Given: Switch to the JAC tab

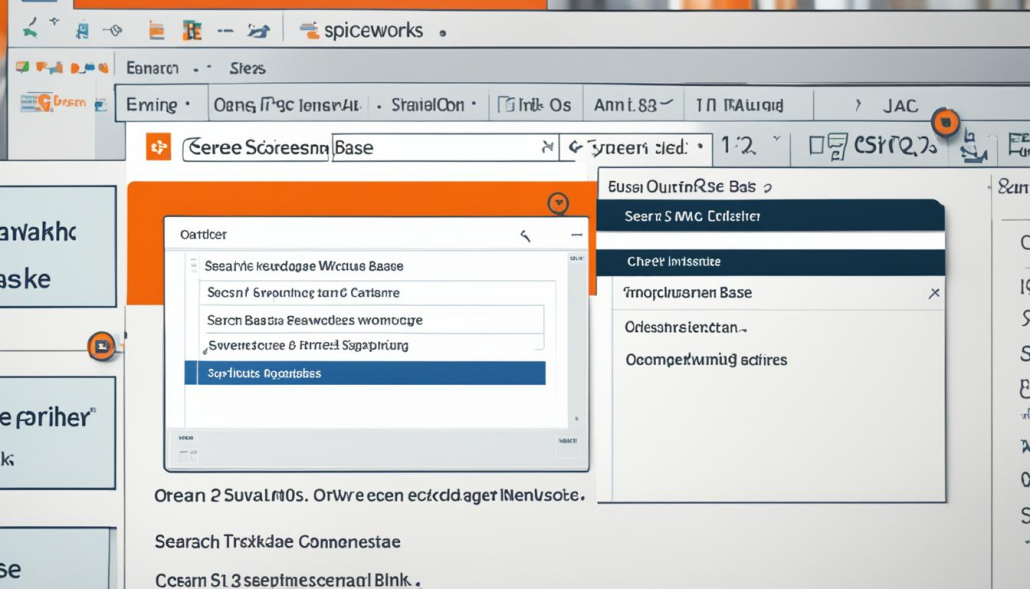Looking at the screenshot, I should pyautogui.click(x=900, y=105).
